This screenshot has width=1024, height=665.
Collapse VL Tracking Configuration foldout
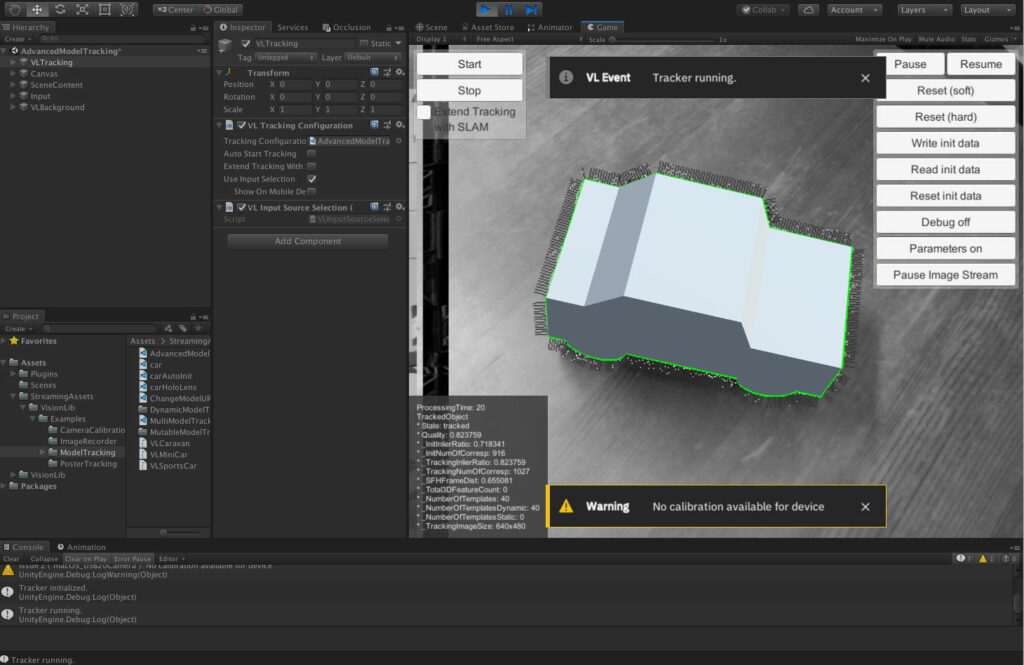219,125
